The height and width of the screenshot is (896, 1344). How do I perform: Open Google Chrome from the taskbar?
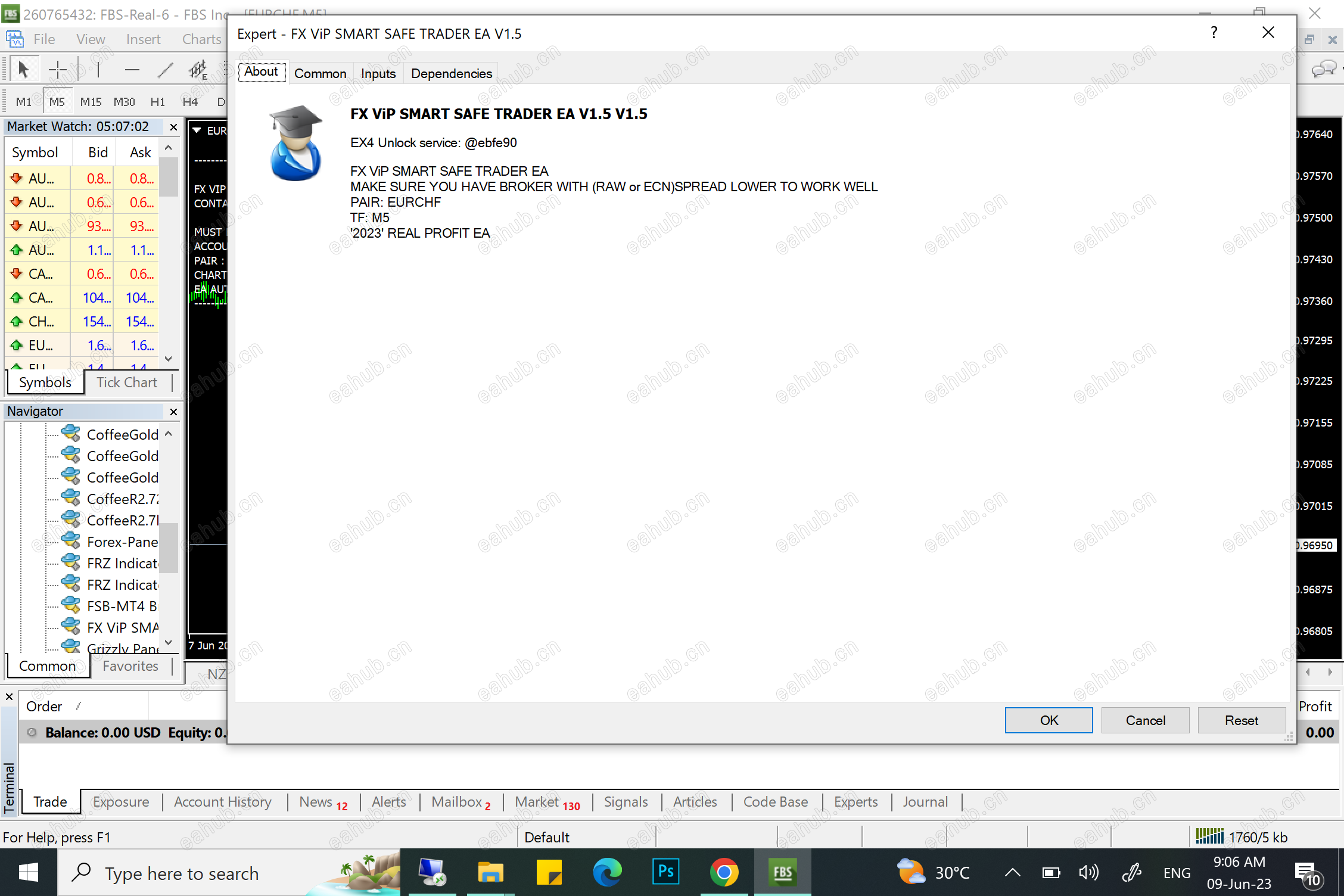[724, 873]
